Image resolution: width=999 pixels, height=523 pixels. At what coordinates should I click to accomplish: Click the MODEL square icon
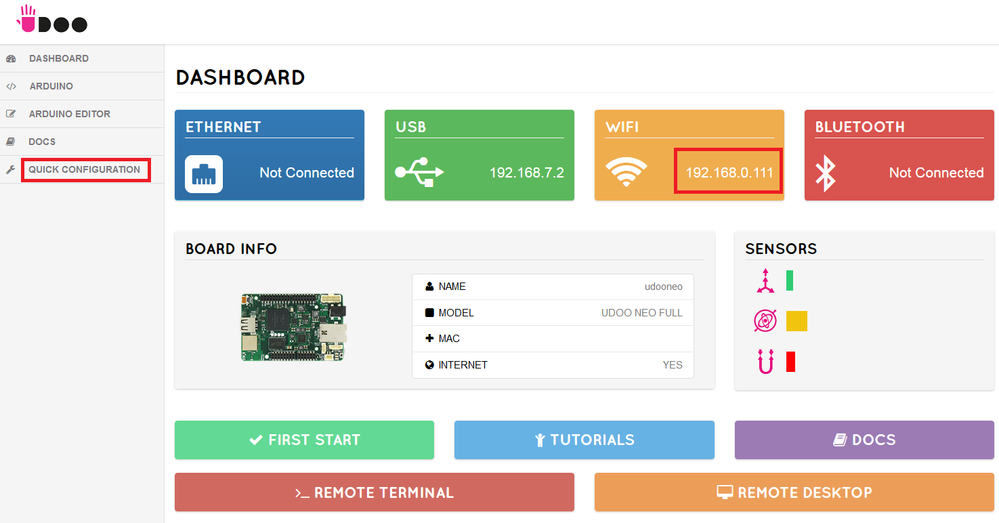click(429, 313)
